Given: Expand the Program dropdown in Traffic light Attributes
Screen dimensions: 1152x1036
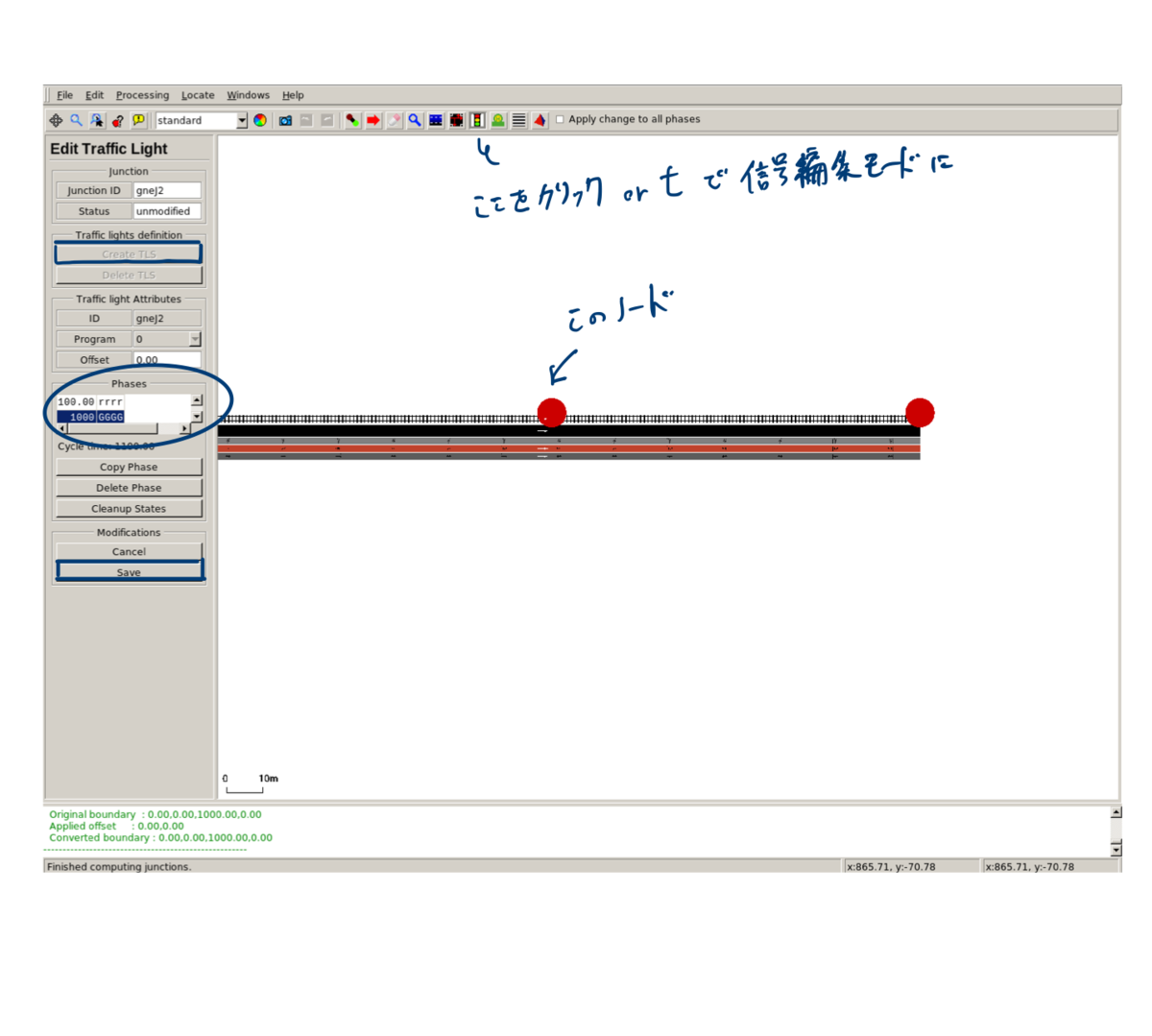Looking at the screenshot, I should [x=196, y=339].
